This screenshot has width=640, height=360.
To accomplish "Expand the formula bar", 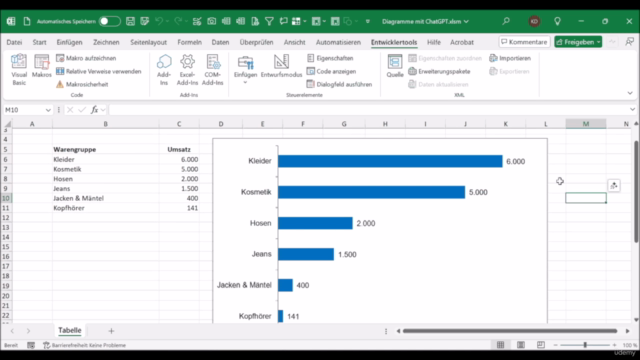I will pyautogui.click(x=632, y=109).
